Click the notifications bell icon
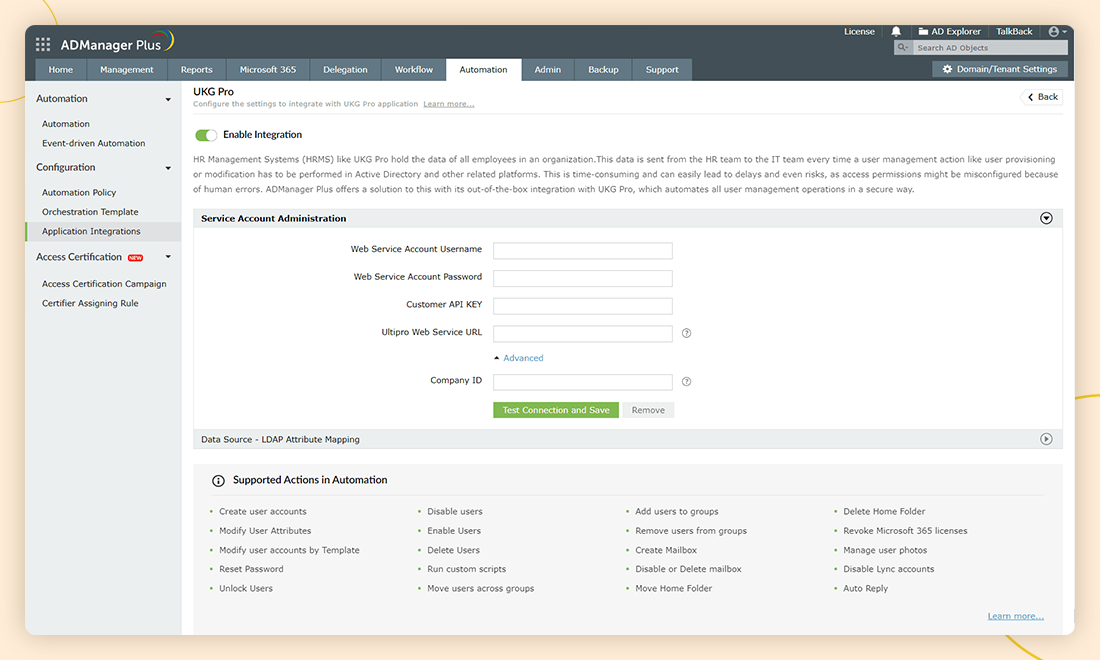The height and width of the screenshot is (660, 1100). tap(896, 32)
